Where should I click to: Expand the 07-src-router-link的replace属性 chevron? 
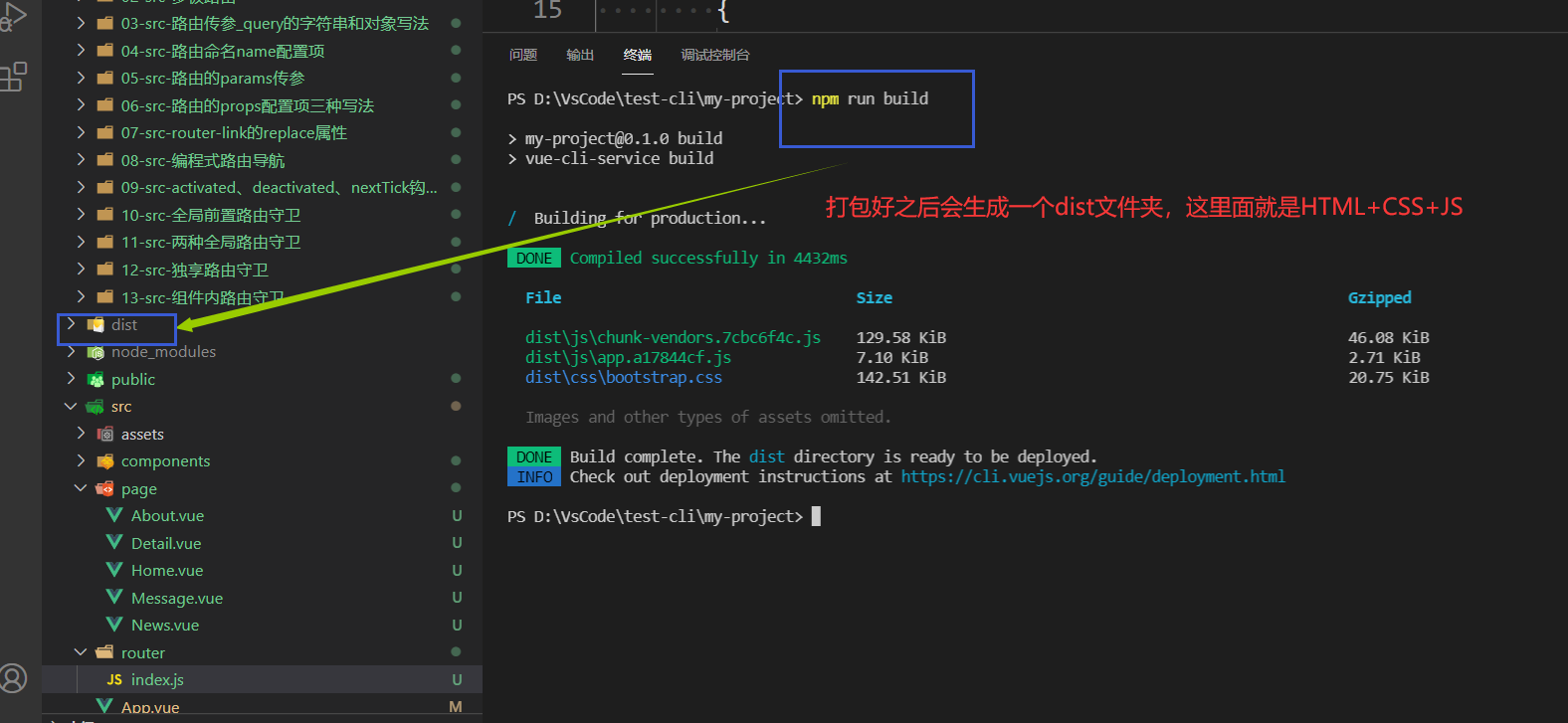pyautogui.click(x=81, y=132)
